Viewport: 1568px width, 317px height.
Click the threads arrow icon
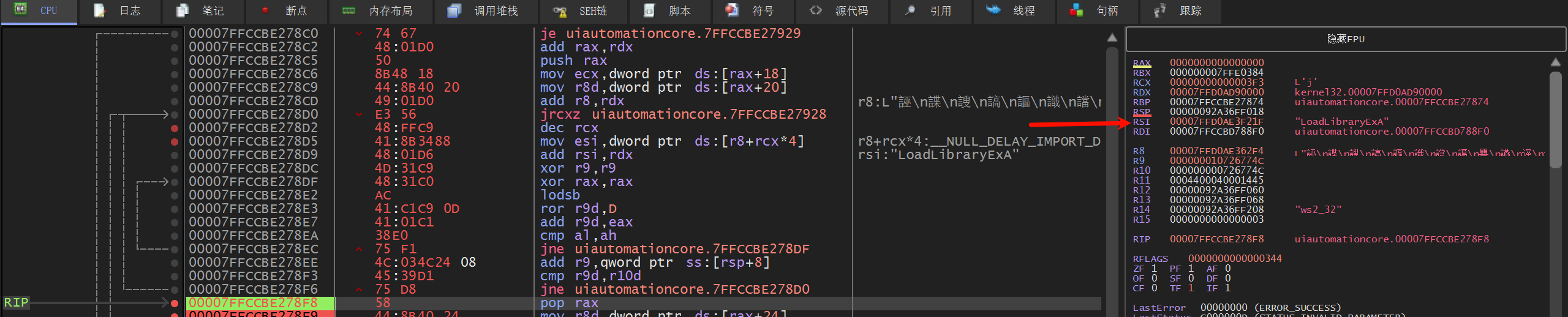(993, 9)
